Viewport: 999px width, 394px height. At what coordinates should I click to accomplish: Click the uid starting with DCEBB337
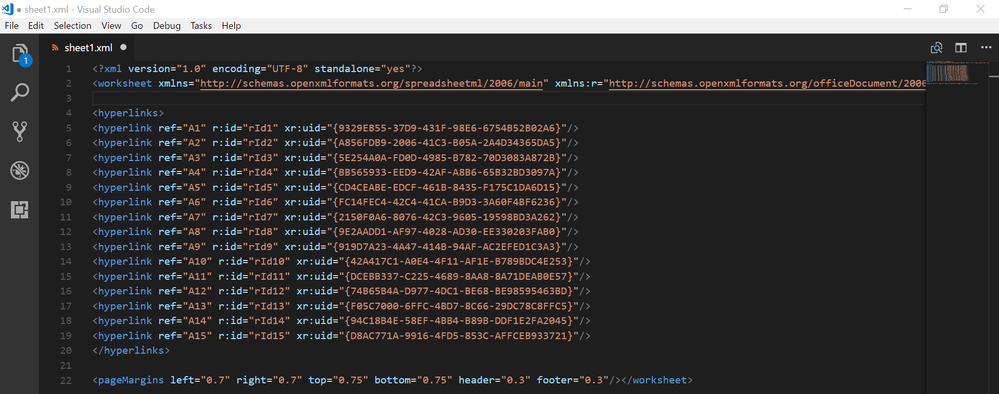coord(459,276)
